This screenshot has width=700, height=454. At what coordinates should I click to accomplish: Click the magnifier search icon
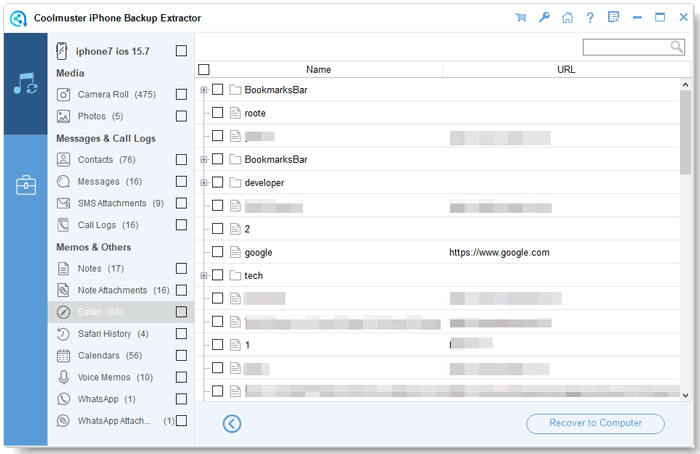tap(677, 46)
